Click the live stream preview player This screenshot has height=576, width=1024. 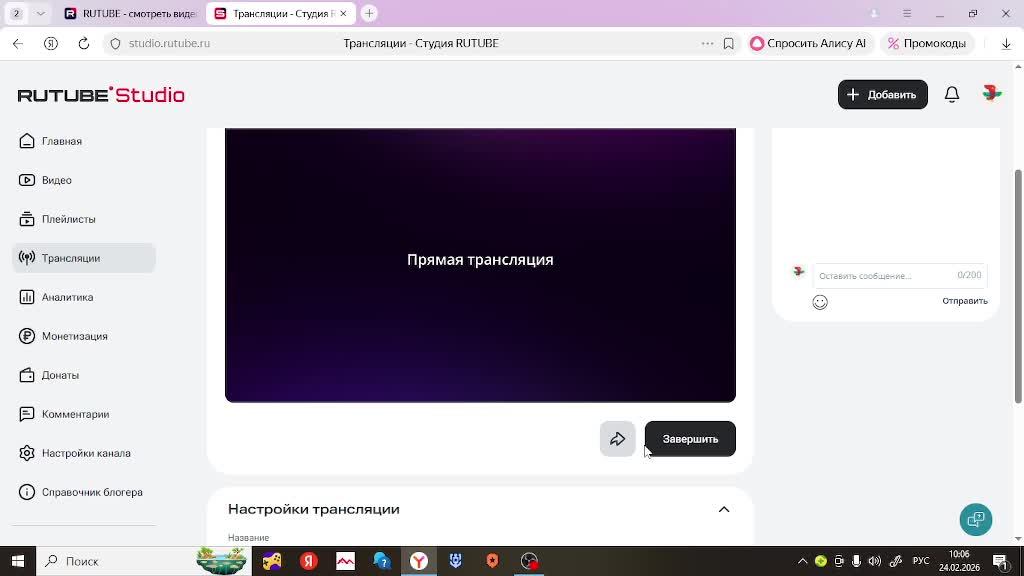coord(480,265)
